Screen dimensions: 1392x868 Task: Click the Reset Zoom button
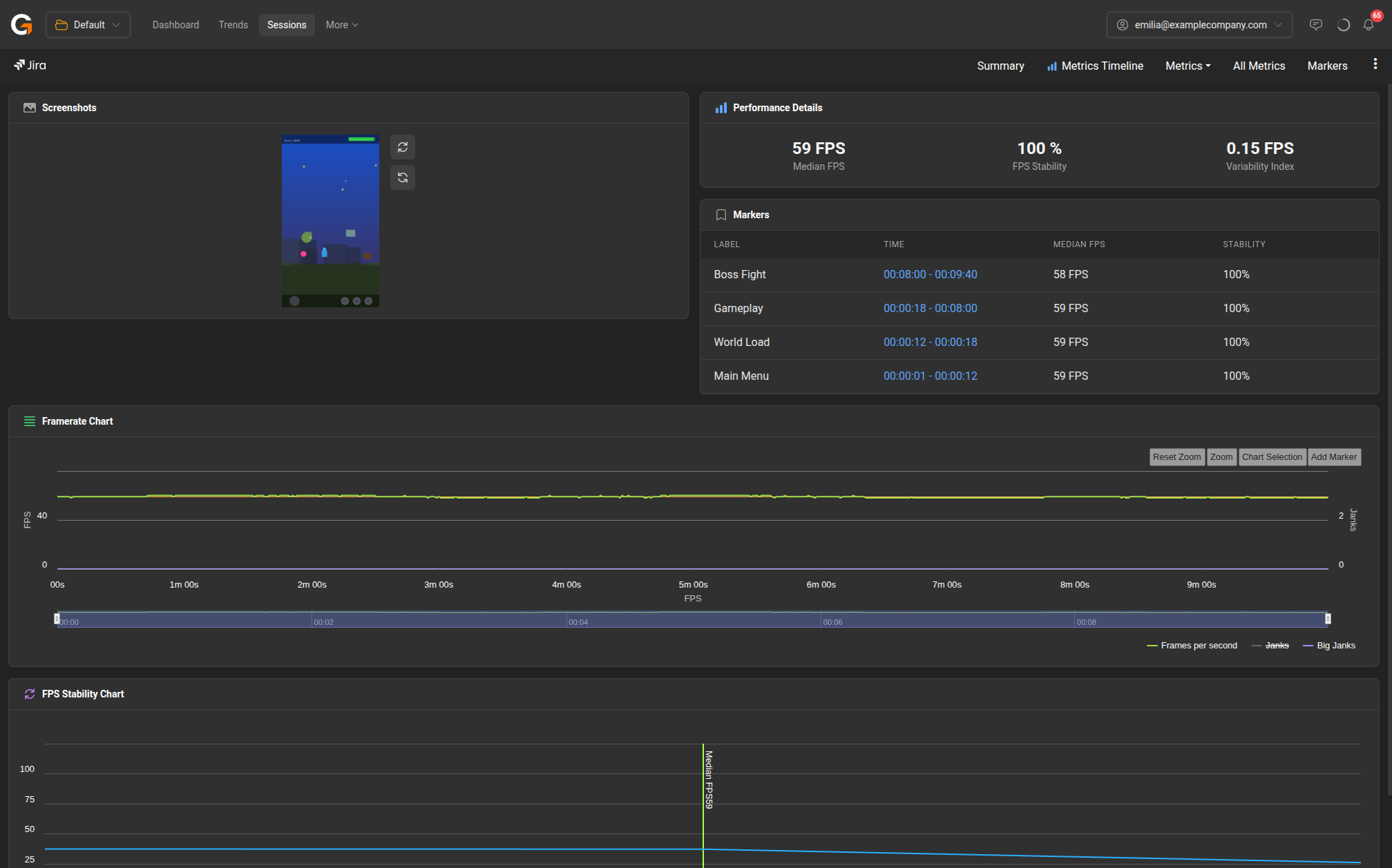(1176, 457)
